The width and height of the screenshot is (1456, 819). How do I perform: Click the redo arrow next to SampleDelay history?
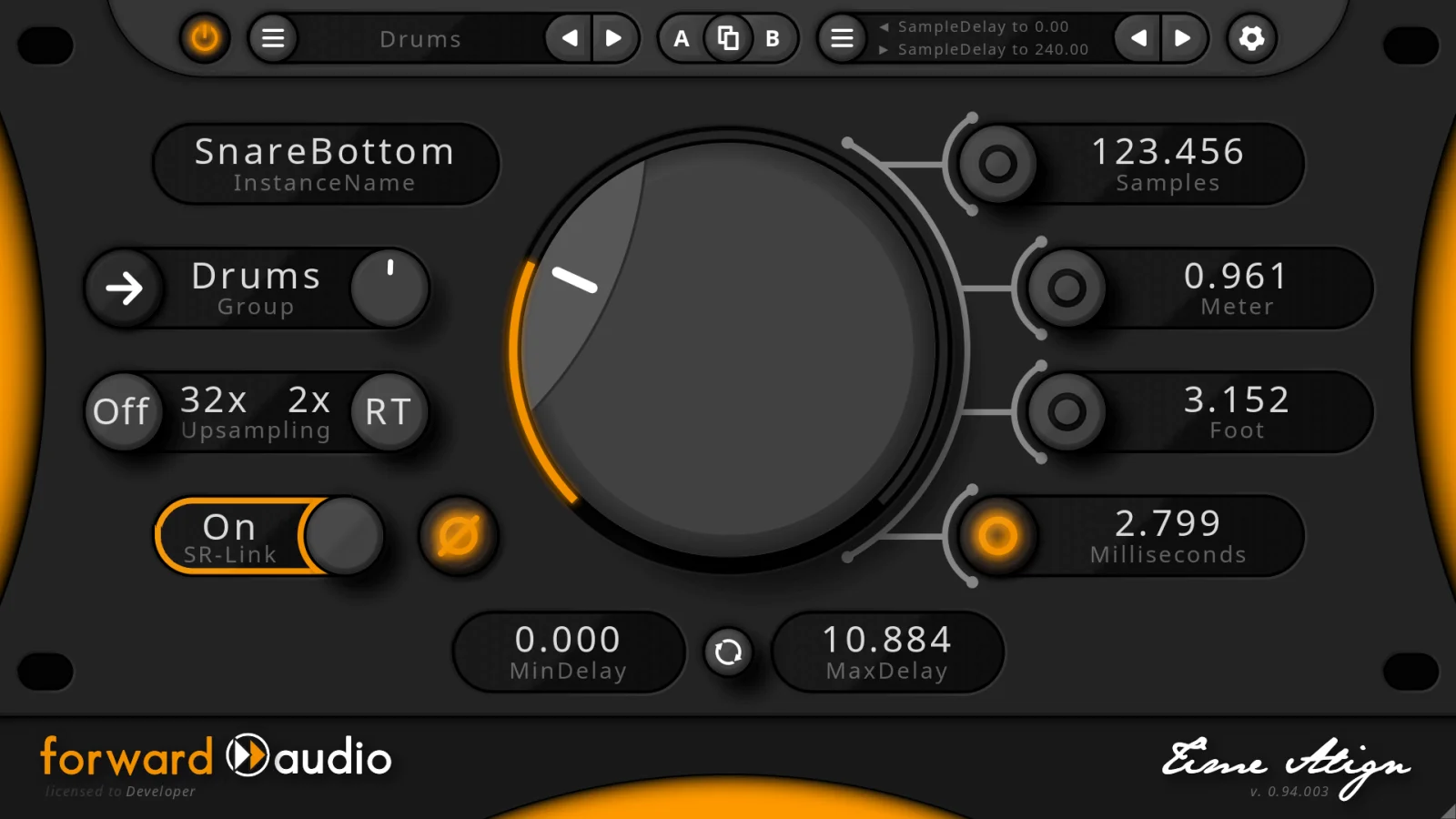tap(1183, 38)
